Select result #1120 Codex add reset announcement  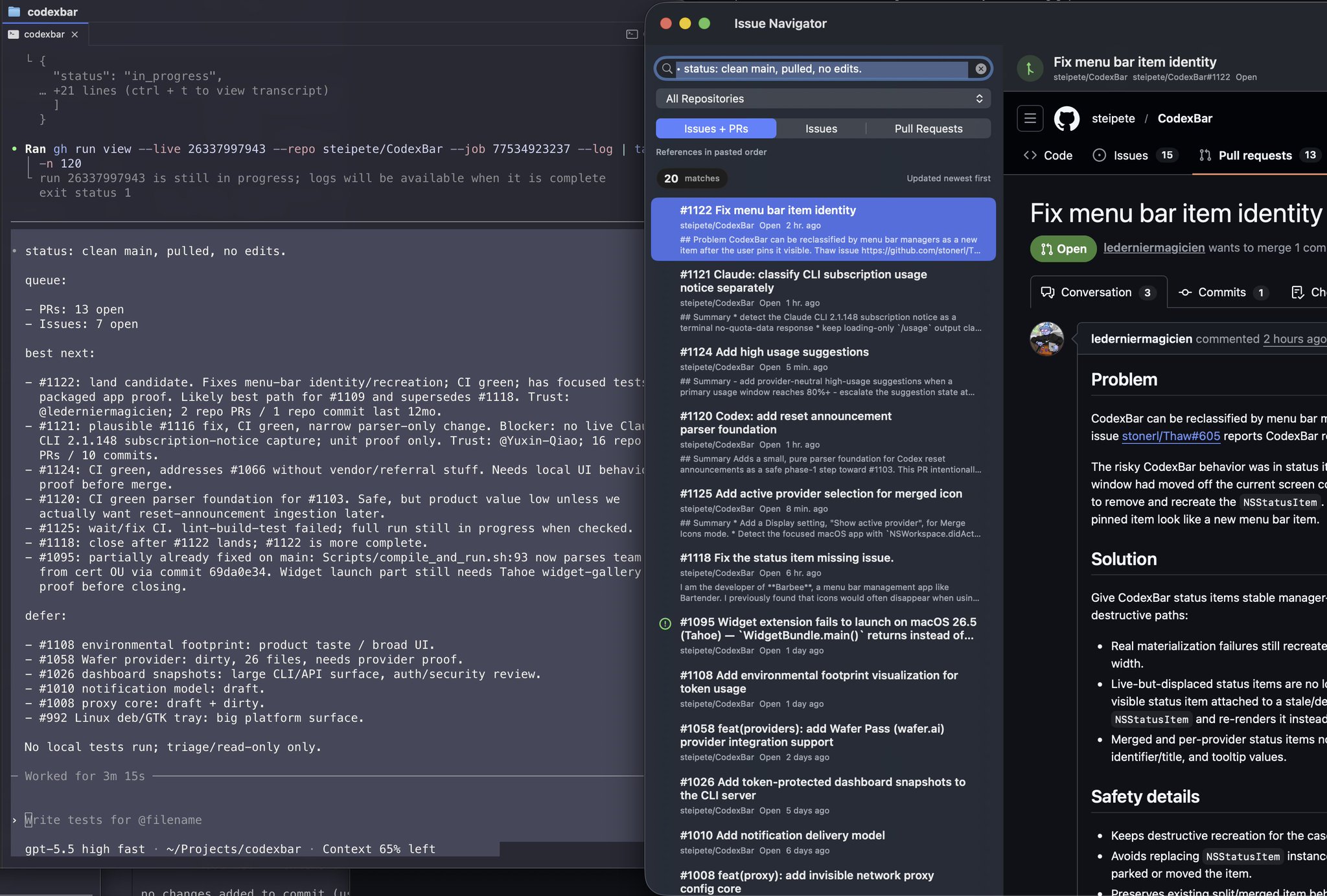[x=823, y=442]
